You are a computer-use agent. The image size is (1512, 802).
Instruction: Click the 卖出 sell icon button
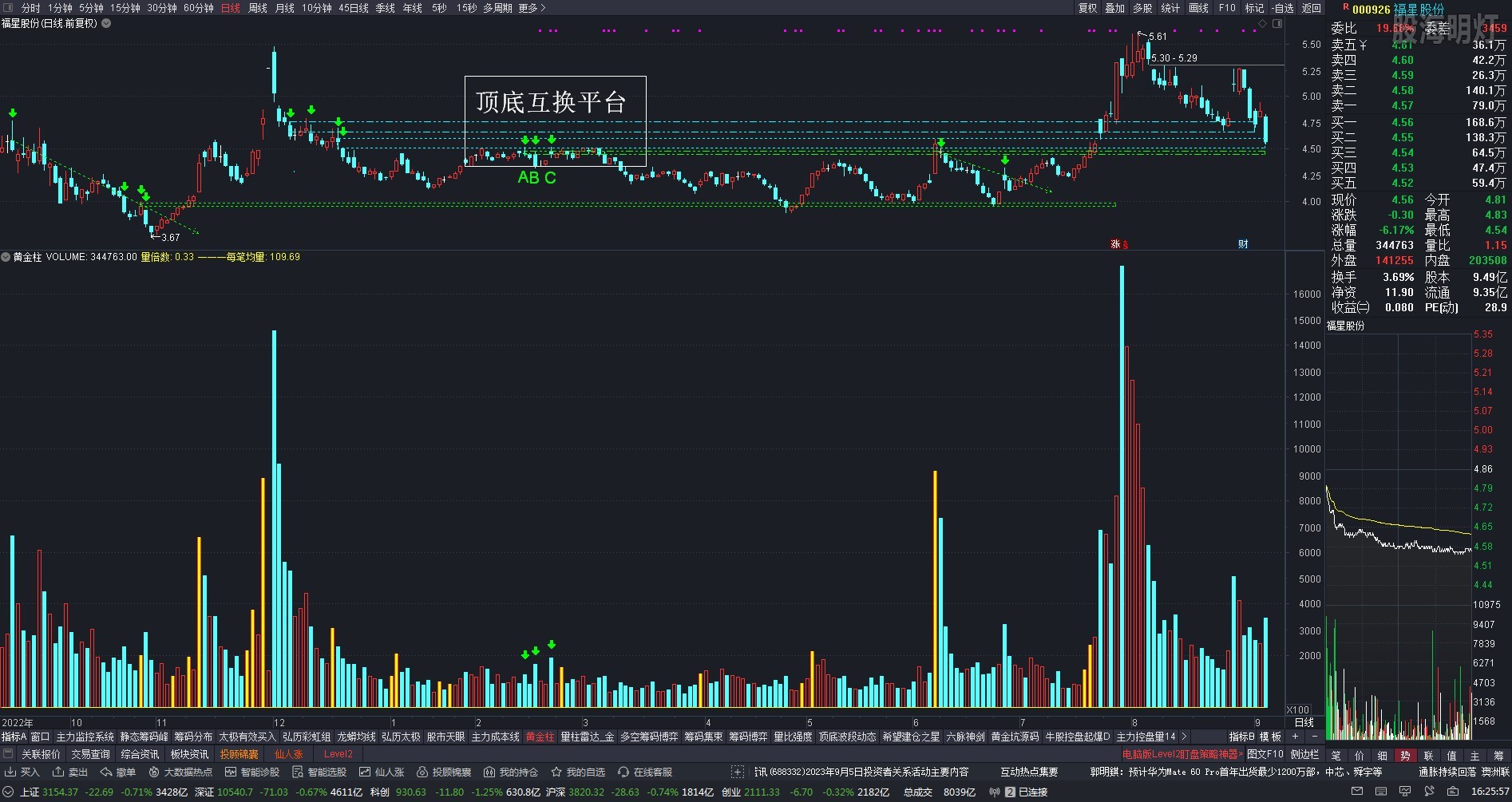[x=70, y=772]
